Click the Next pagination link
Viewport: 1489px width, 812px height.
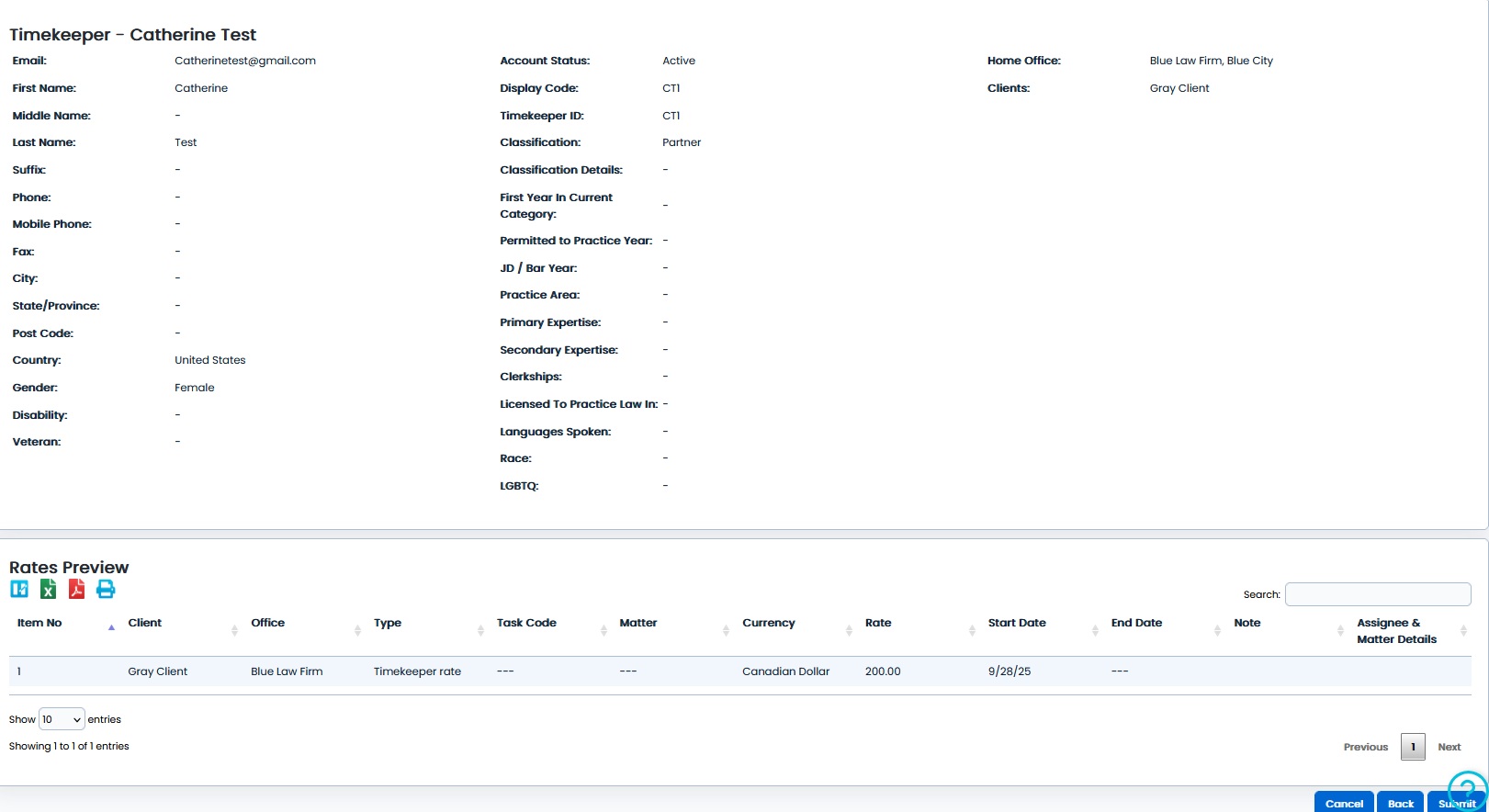1449,747
